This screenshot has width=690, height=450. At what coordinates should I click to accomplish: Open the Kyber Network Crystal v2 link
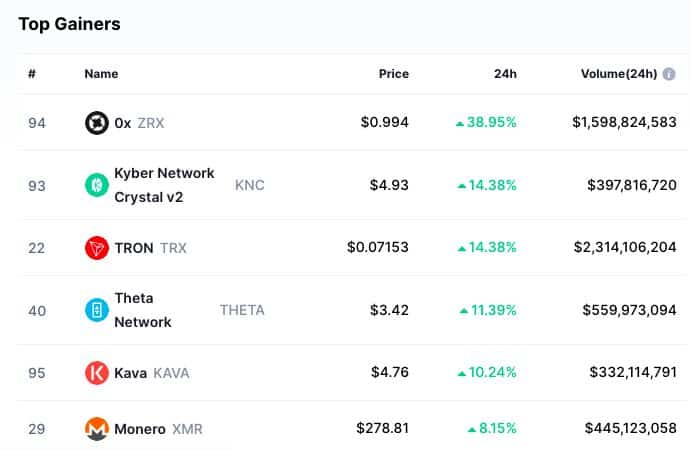point(164,185)
